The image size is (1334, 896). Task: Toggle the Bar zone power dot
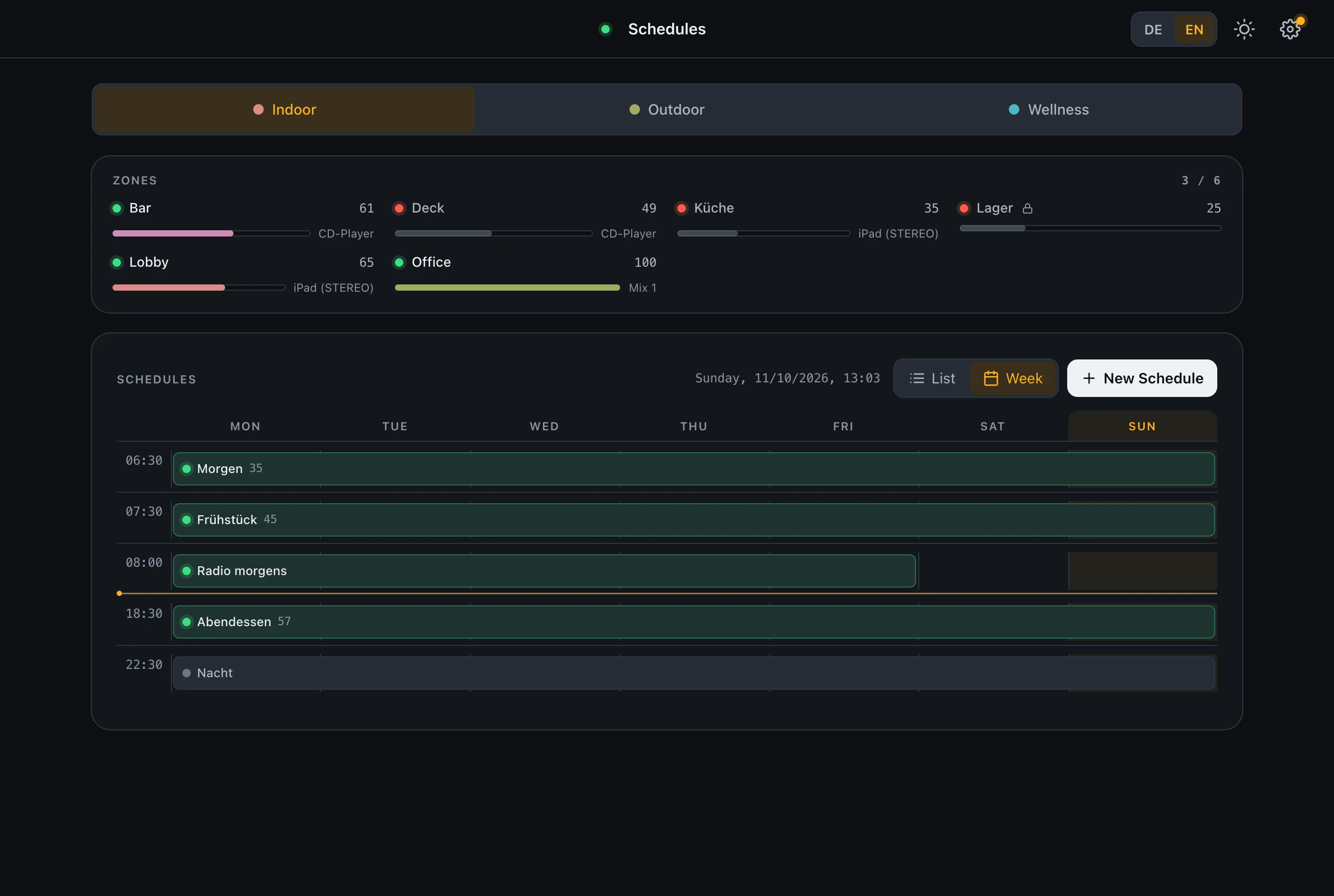click(117, 208)
